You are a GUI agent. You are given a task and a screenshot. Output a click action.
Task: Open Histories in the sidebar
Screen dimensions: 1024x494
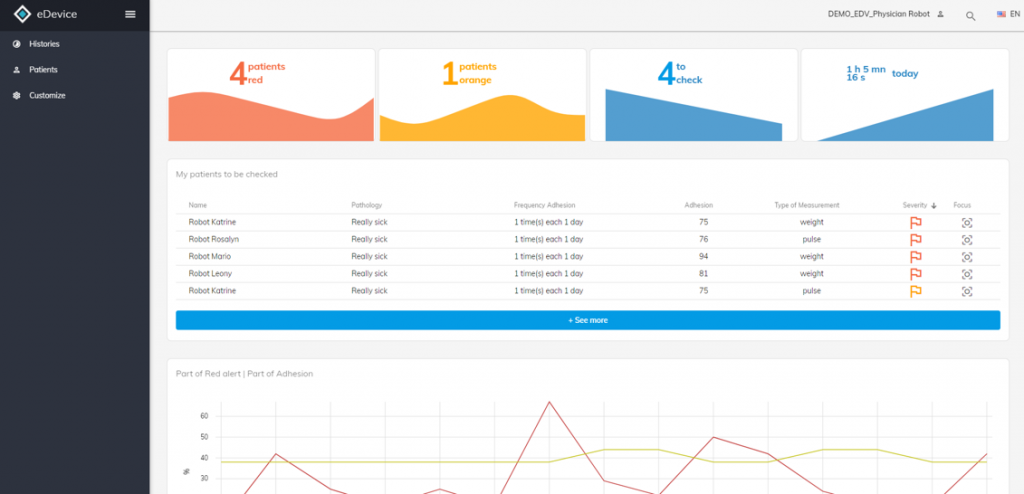(44, 45)
